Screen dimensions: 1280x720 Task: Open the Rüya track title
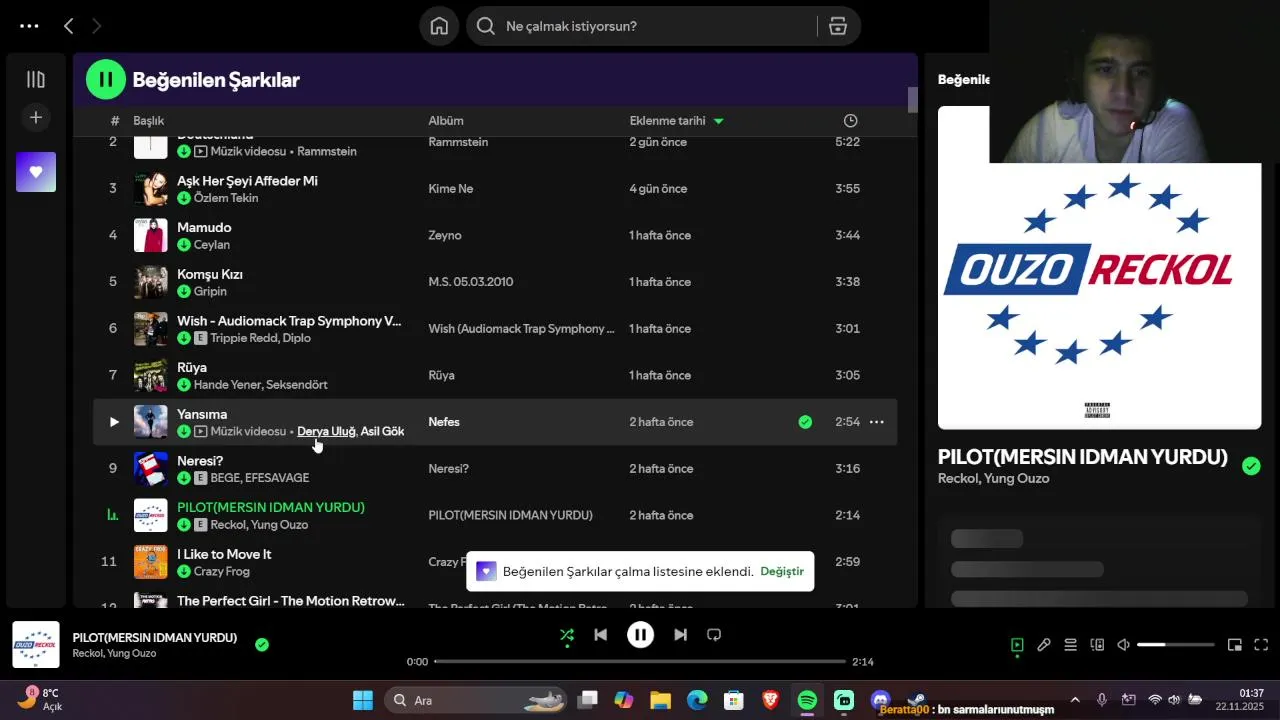192,368
